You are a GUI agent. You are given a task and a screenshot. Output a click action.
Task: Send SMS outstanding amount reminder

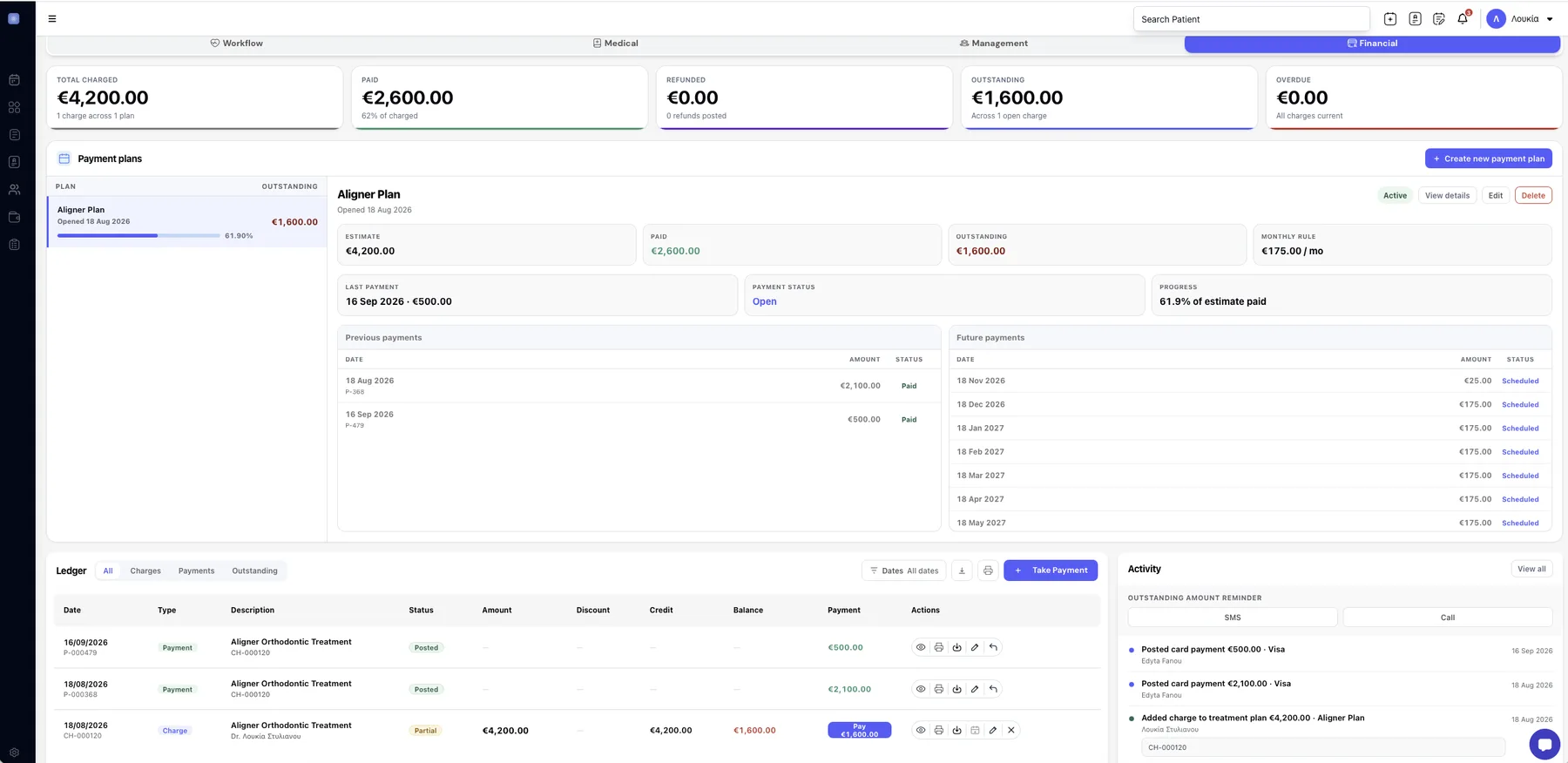coord(1233,618)
